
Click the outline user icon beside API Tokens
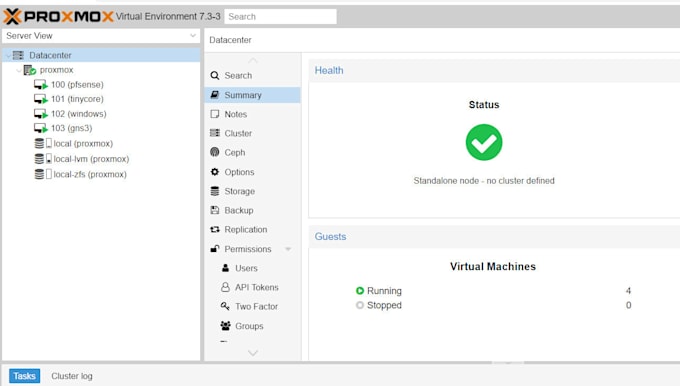[226, 287]
